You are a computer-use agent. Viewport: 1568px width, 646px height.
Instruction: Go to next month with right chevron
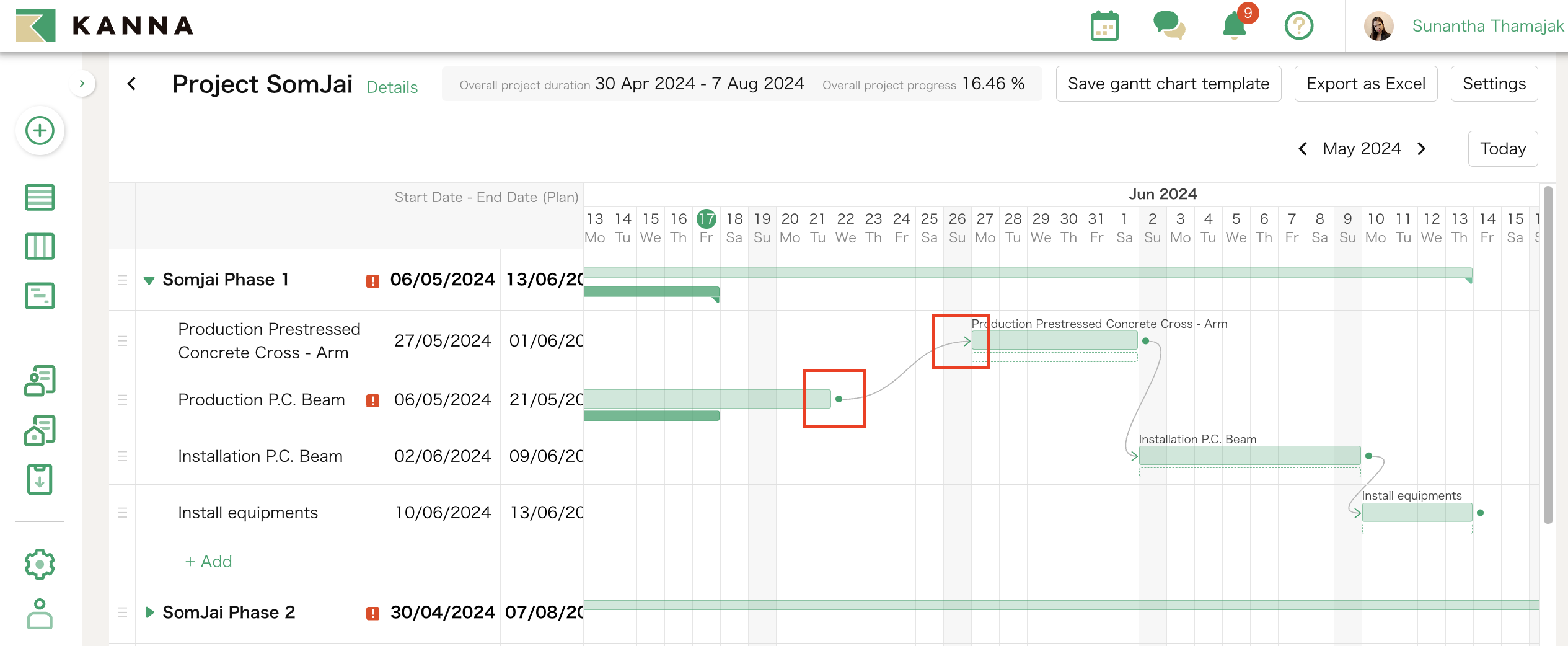click(1421, 148)
